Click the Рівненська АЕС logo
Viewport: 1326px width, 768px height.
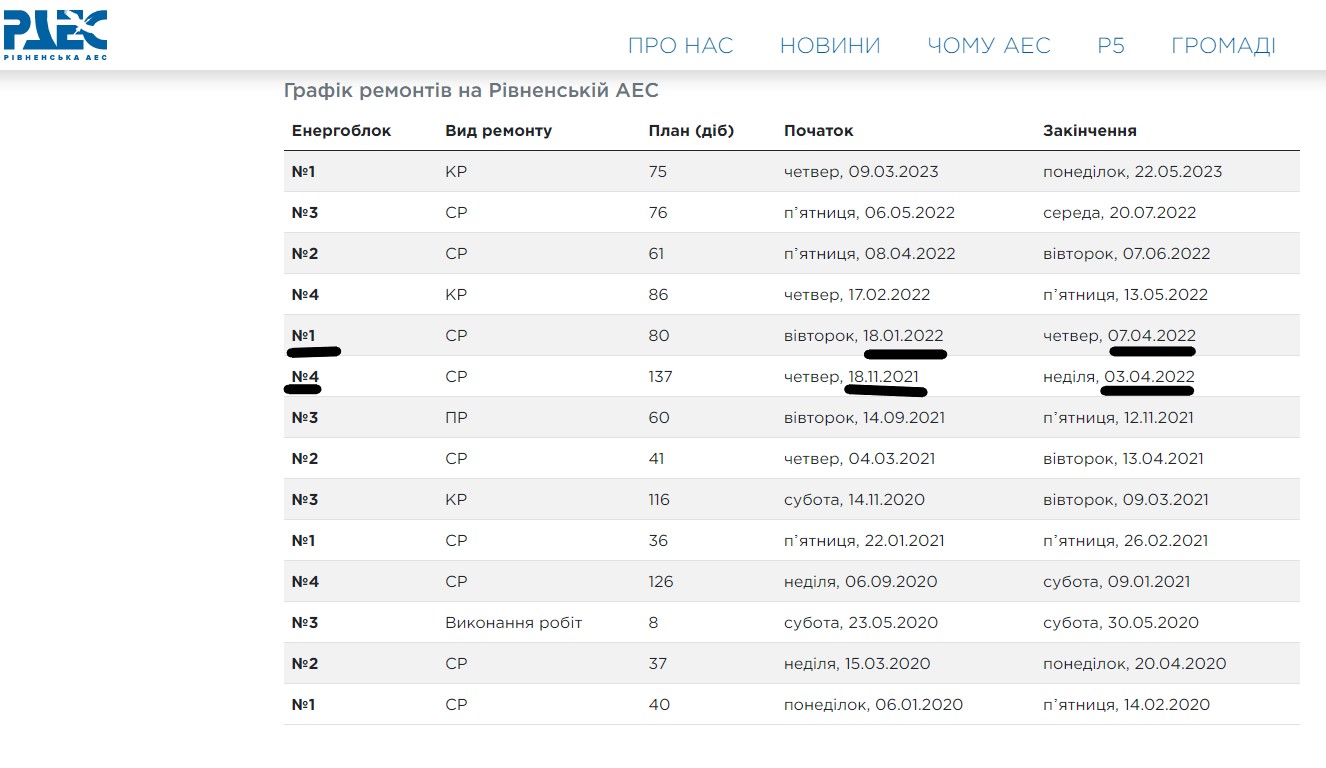55,35
